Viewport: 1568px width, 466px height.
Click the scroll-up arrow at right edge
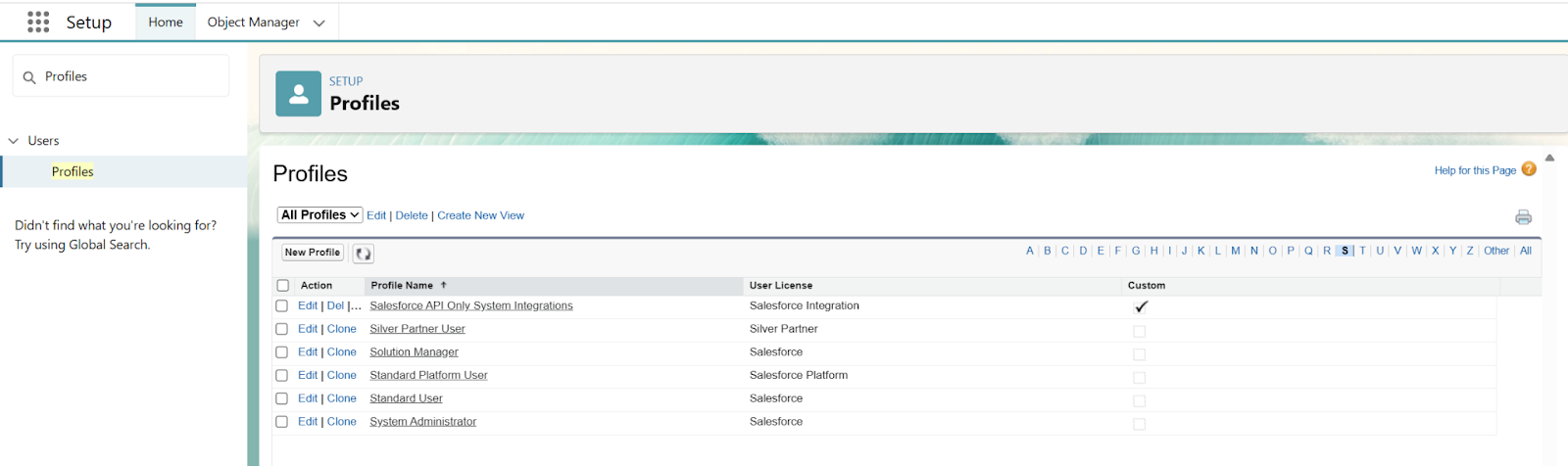click(x=1549, y=158)
